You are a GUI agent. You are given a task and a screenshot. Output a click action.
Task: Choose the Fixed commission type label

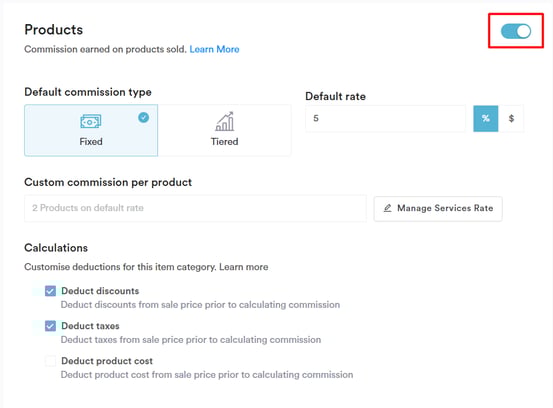click(91, 141)
